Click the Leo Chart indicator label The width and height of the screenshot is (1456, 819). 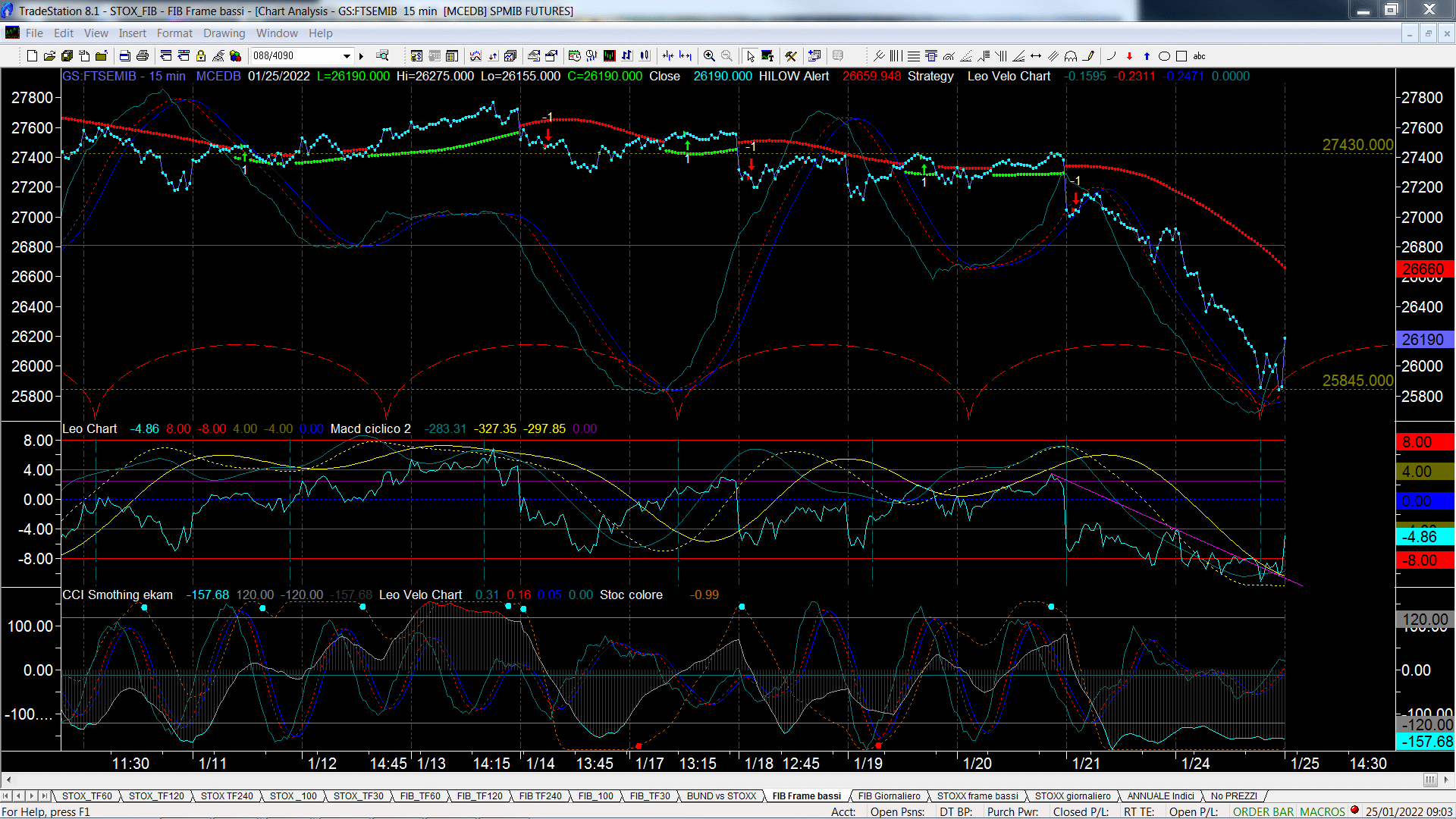(x=89, y=428)
